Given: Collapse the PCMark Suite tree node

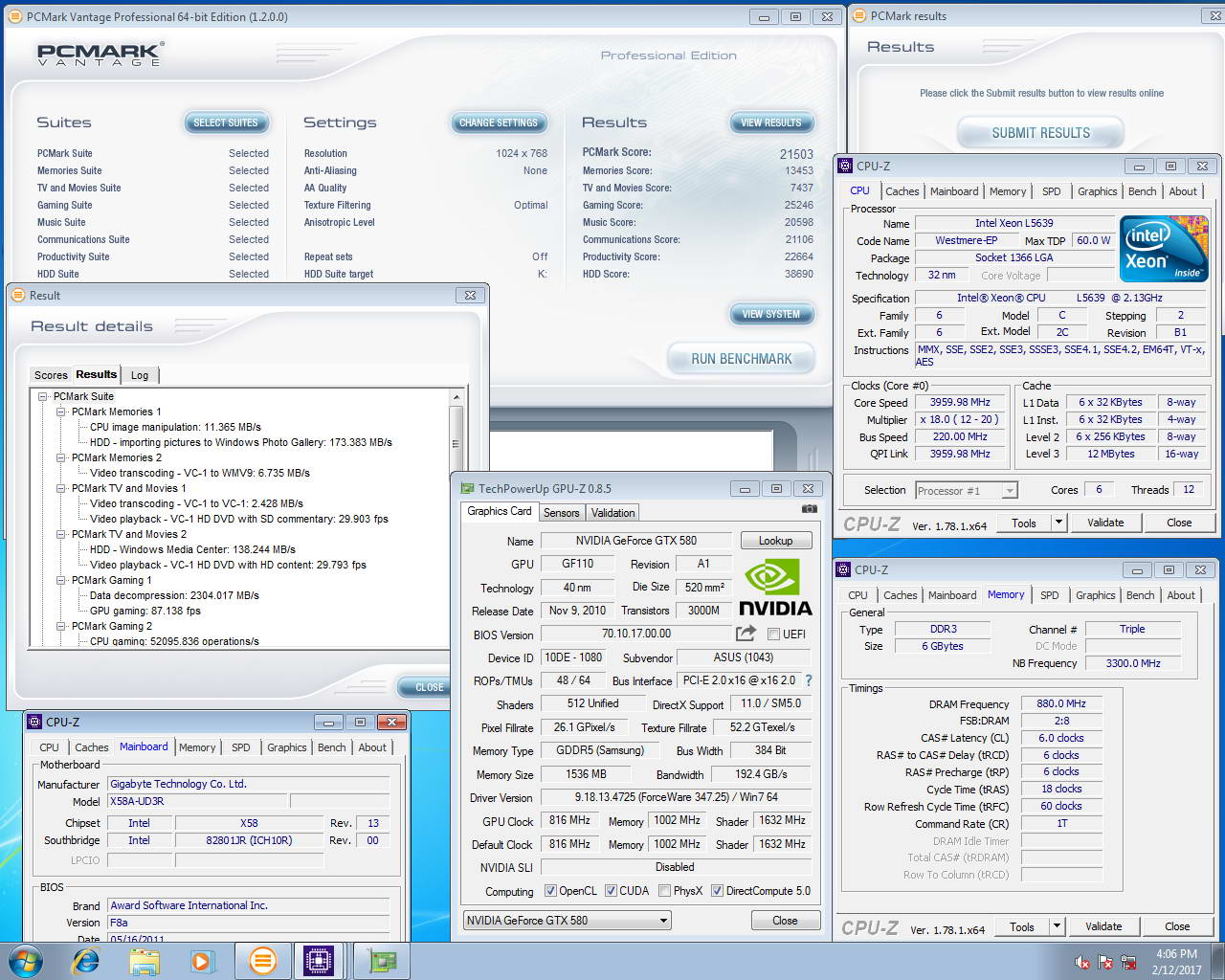Looking at the screenshot, I should 43,396.
